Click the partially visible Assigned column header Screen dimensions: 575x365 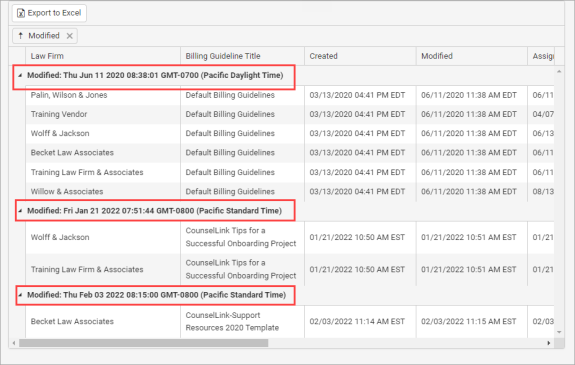coord(541,56)
